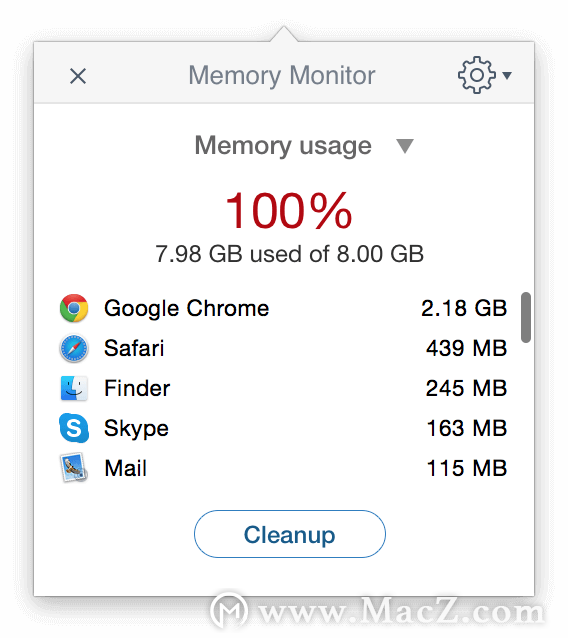Screen dimensions: 568x638
Task: Click the process list scrollbar thumb
Action: click(x=526, y=317)
